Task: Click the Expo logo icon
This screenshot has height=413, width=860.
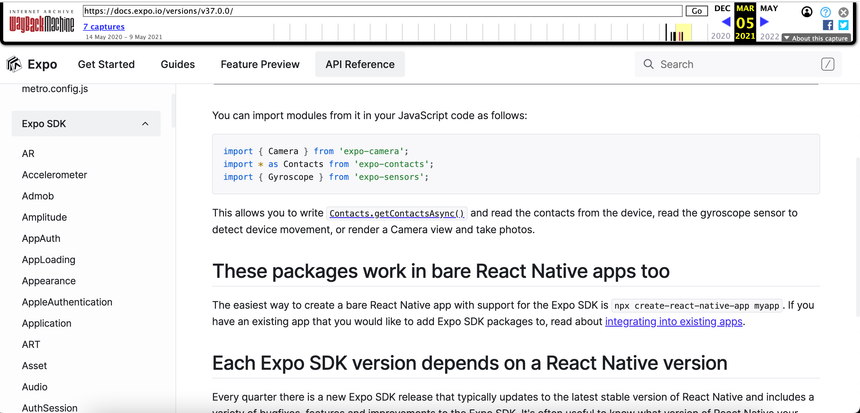Action: 14,64
